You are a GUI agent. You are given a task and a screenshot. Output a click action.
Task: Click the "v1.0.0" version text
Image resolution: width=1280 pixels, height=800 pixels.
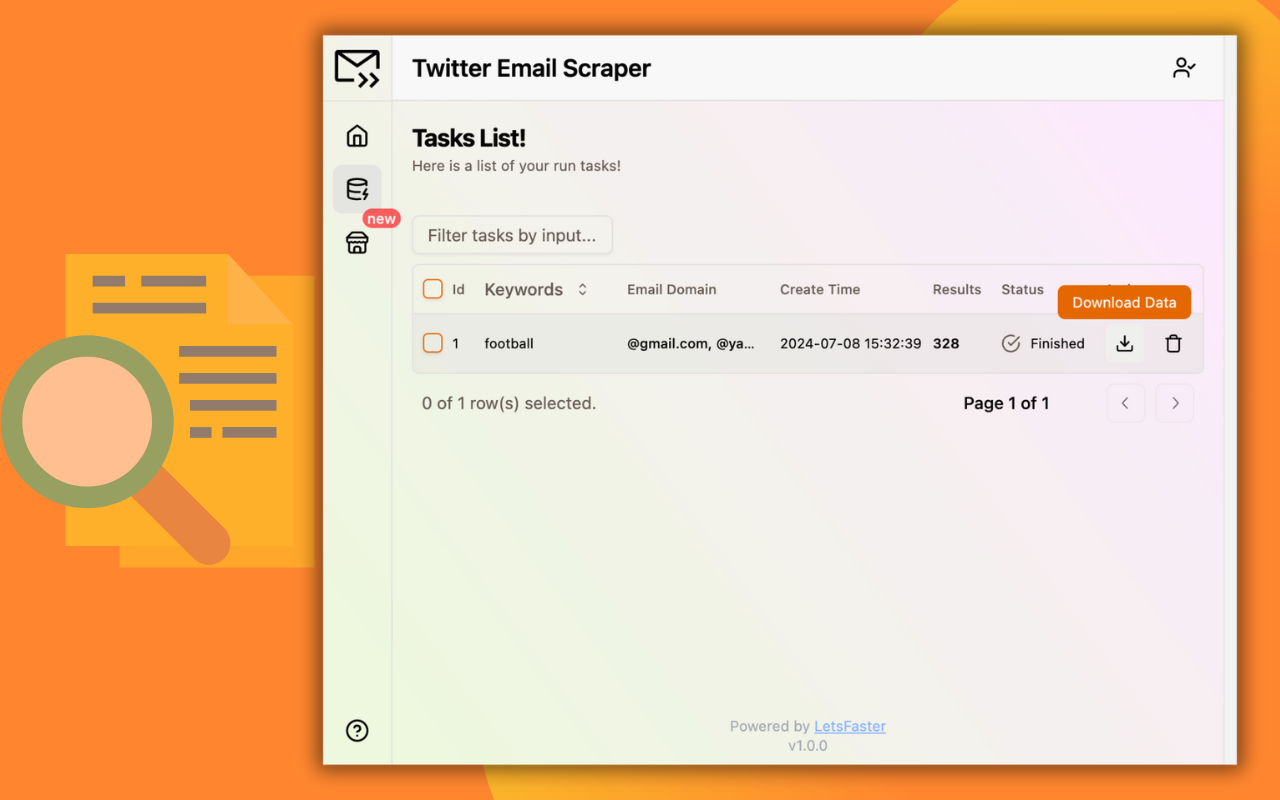[808, 745]
